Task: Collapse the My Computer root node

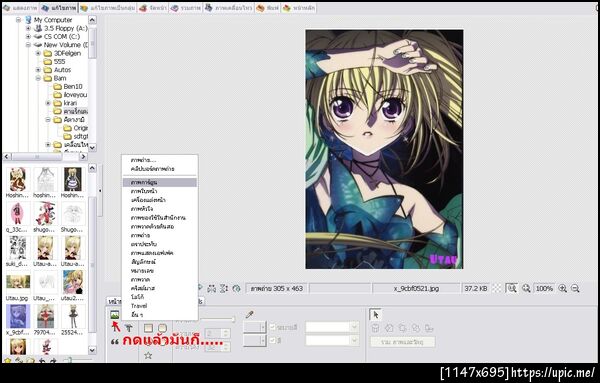Action: click(18, 20)
